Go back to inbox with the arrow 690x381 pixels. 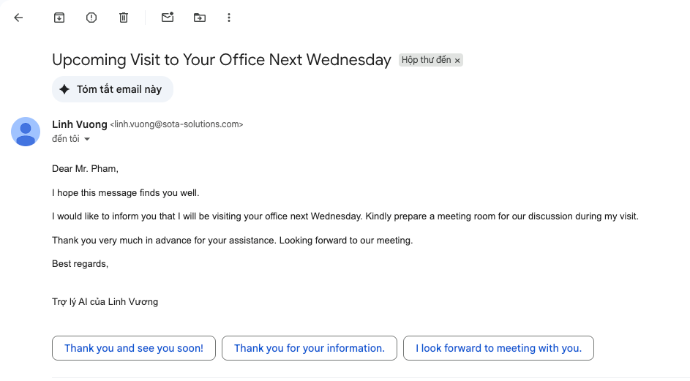(x=18, y=18)
